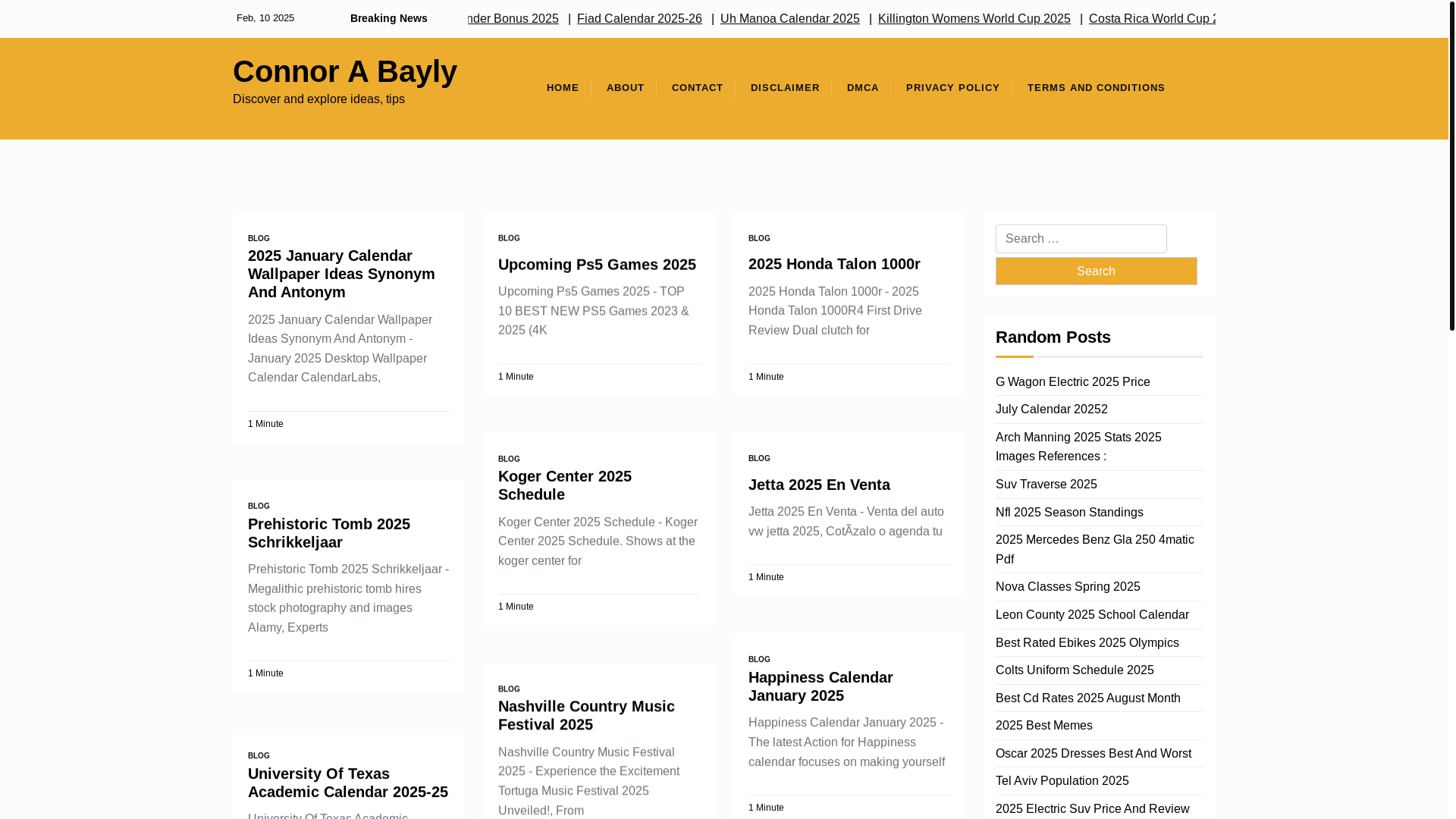Click BLOG category above Upcoming Ps5 Games
1456x819 pixels.
[x=509, y=238]
